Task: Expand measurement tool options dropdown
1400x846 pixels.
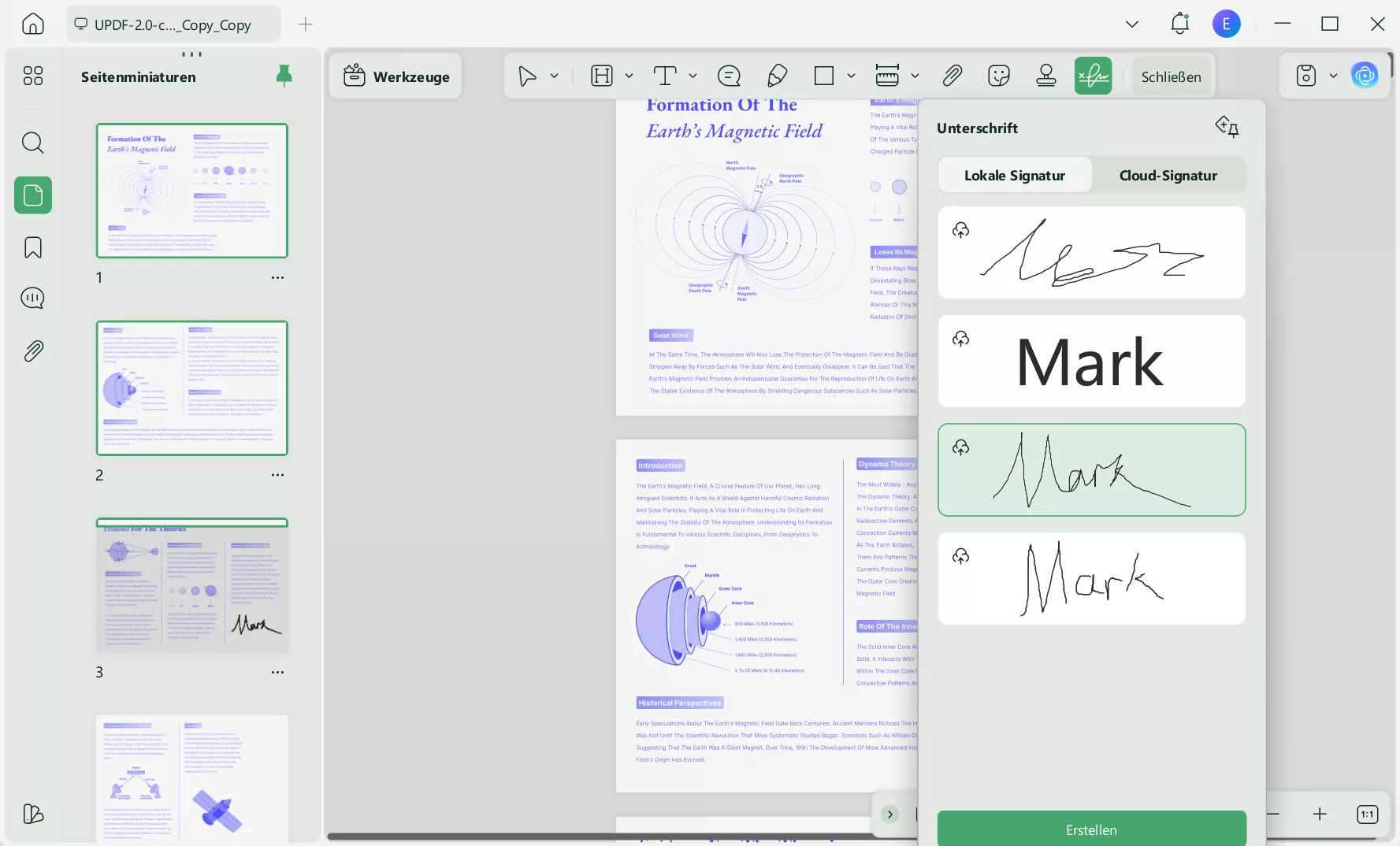Action: pos(915,76)
